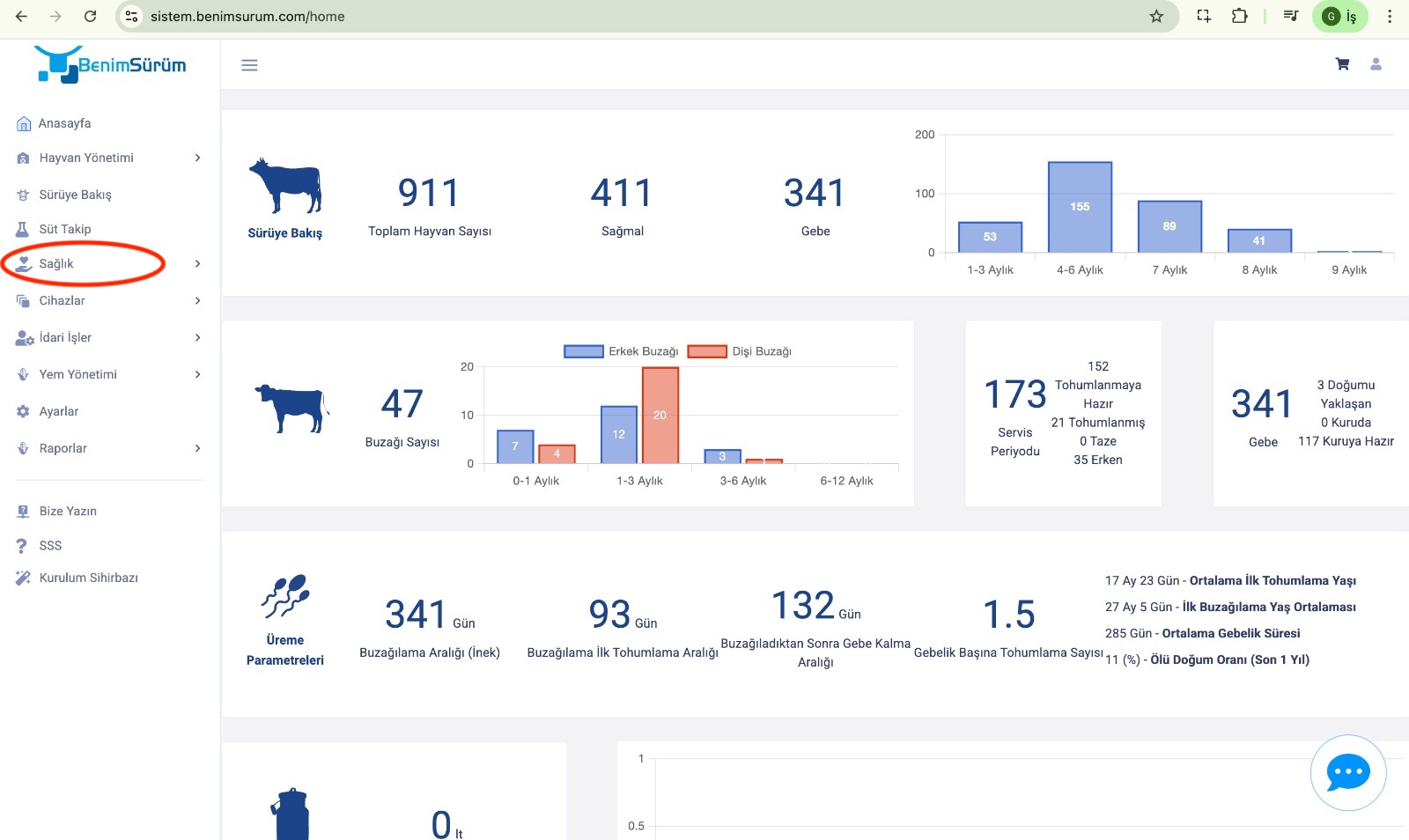Click the Süt Takip flask icon

pos(23,229)
